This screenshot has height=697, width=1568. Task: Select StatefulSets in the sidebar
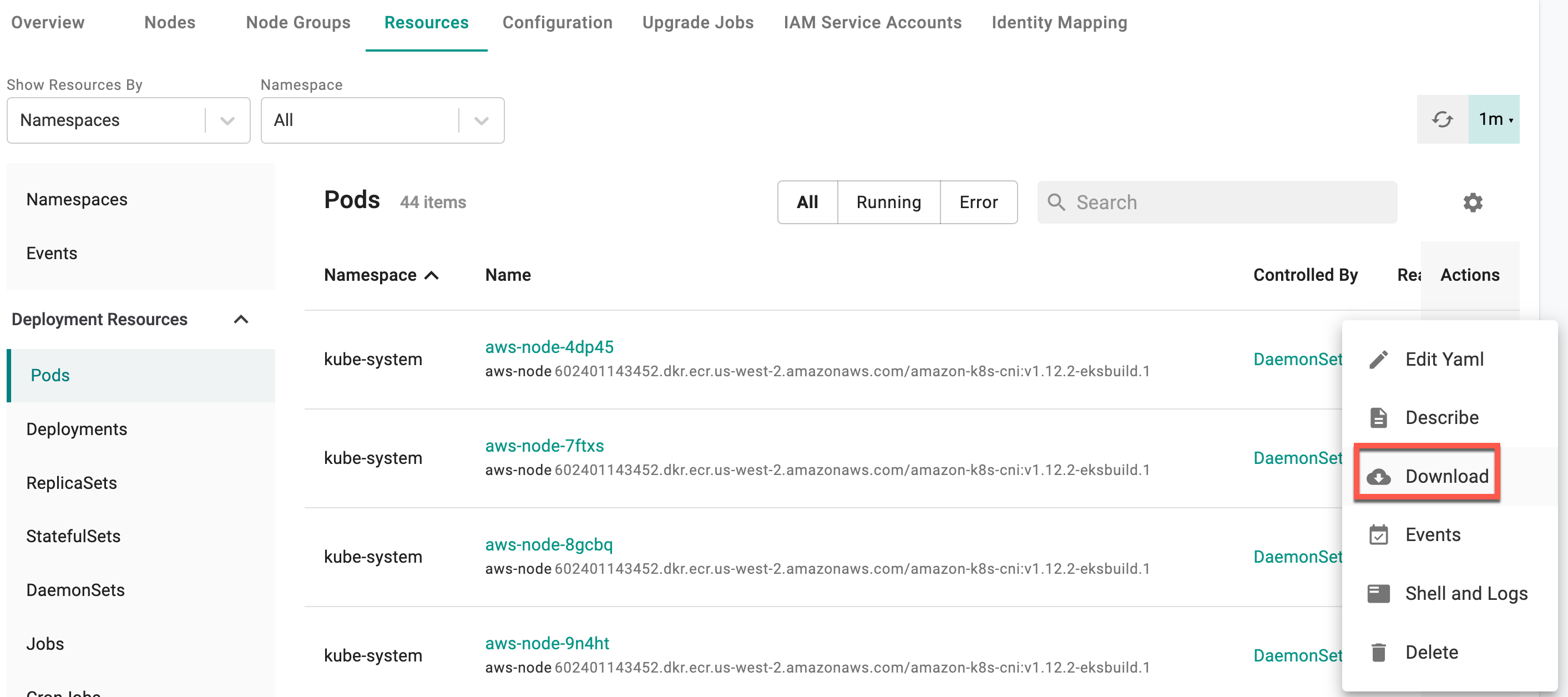coord(140,536)
